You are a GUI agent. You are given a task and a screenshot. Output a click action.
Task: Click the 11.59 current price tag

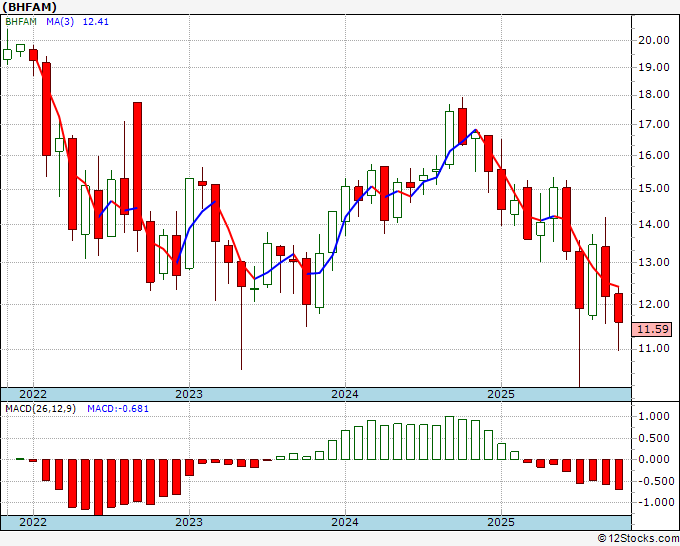(653, 329)
